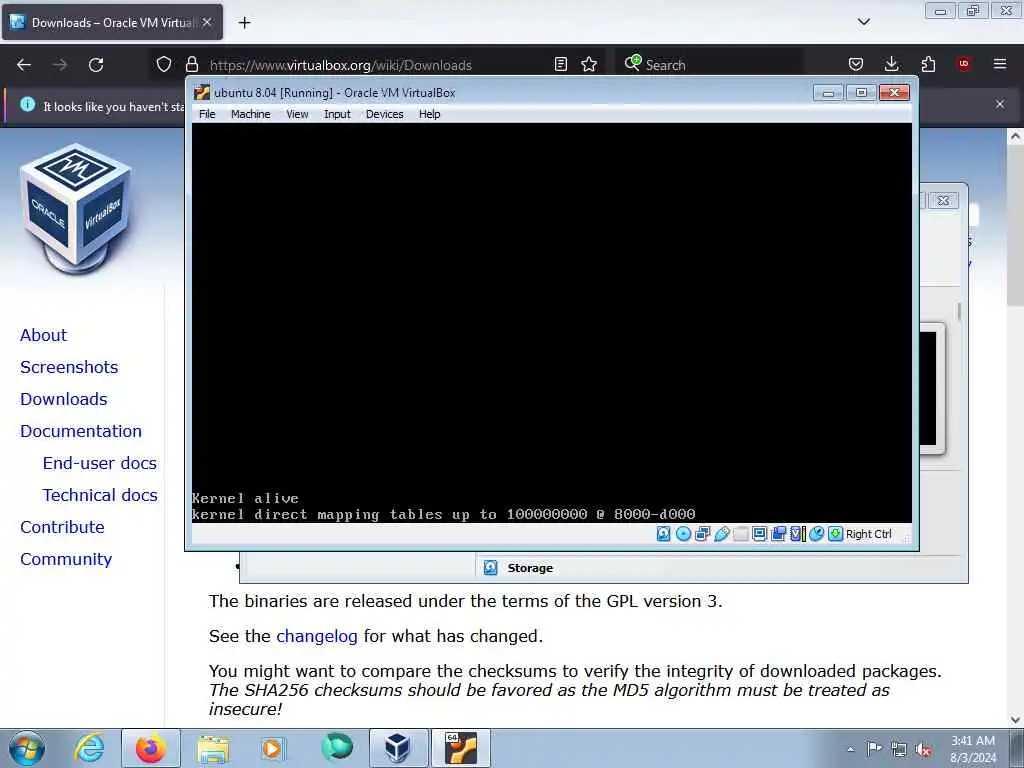The image size is (1024, 768).
Task: Open the Screenshots sidebar link
Action: (x=69, y=367)
